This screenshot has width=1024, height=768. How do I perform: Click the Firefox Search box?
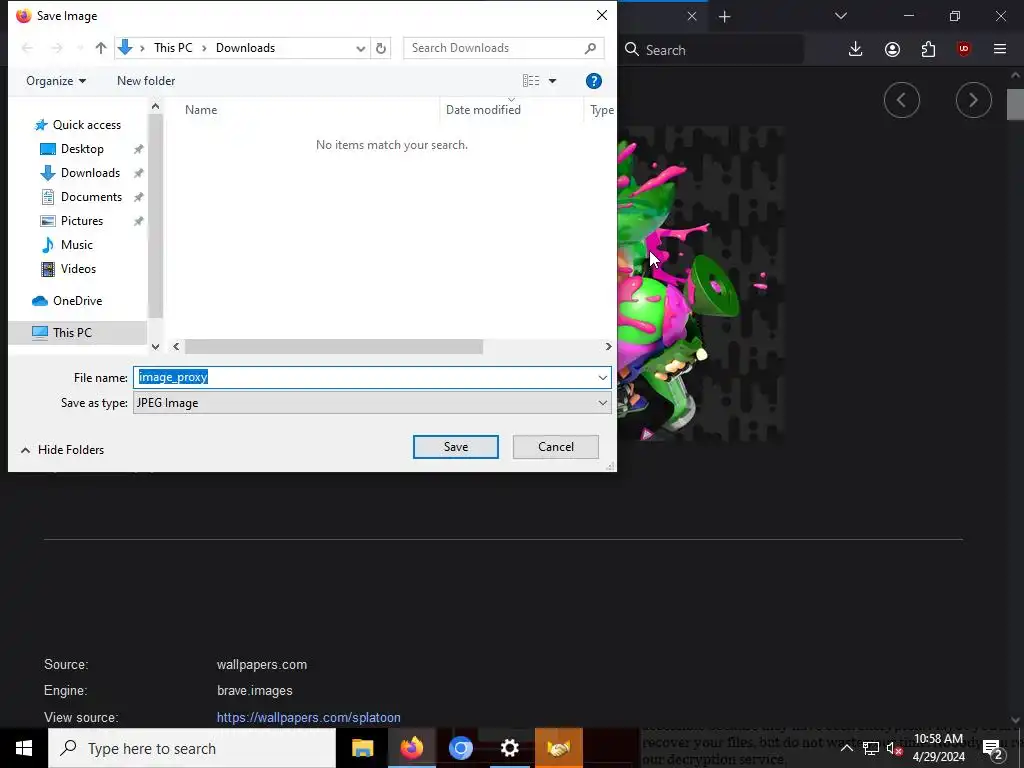[712, 50]
